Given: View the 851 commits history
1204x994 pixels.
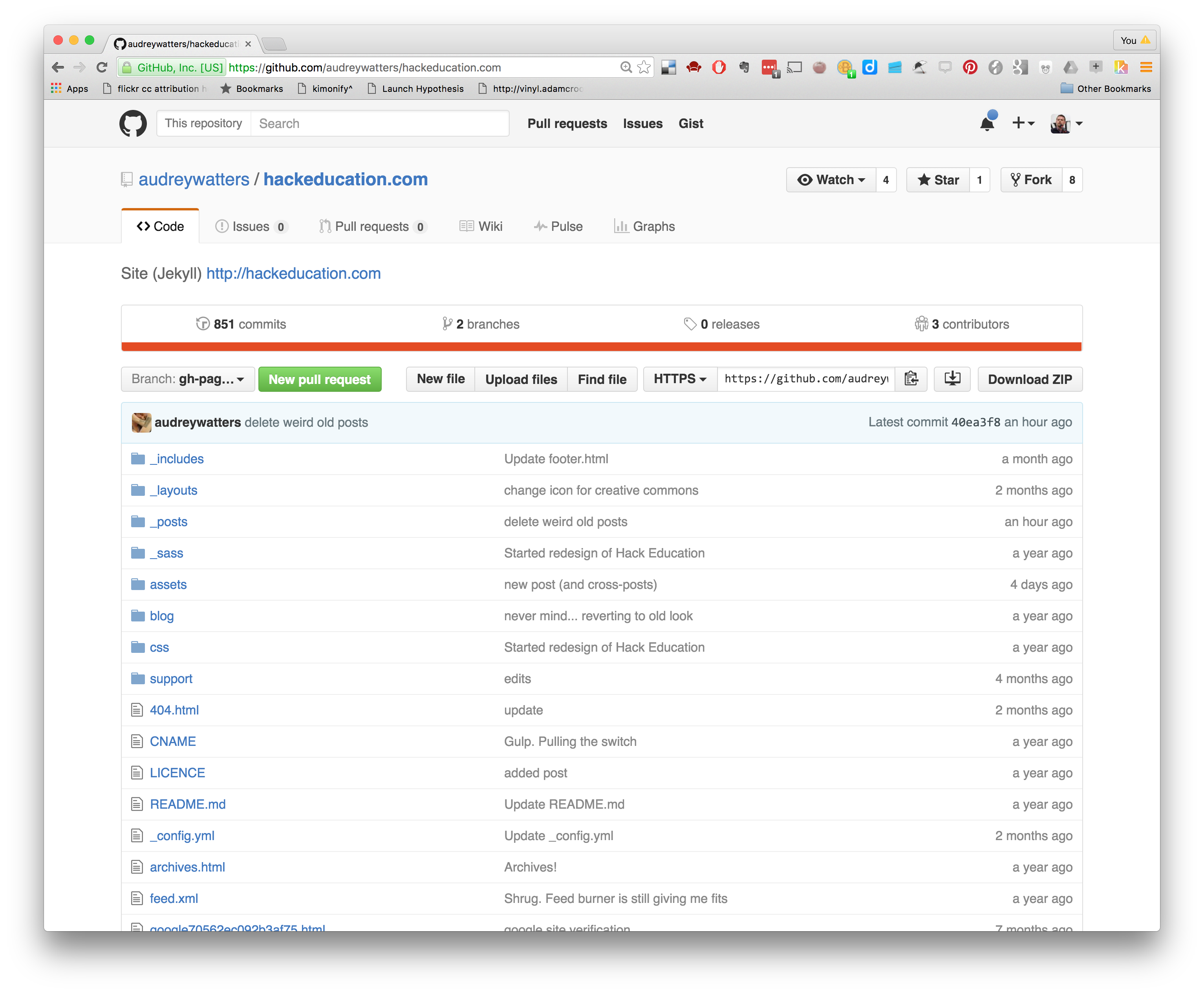Looking at the screenshot, I should [241, 324].
